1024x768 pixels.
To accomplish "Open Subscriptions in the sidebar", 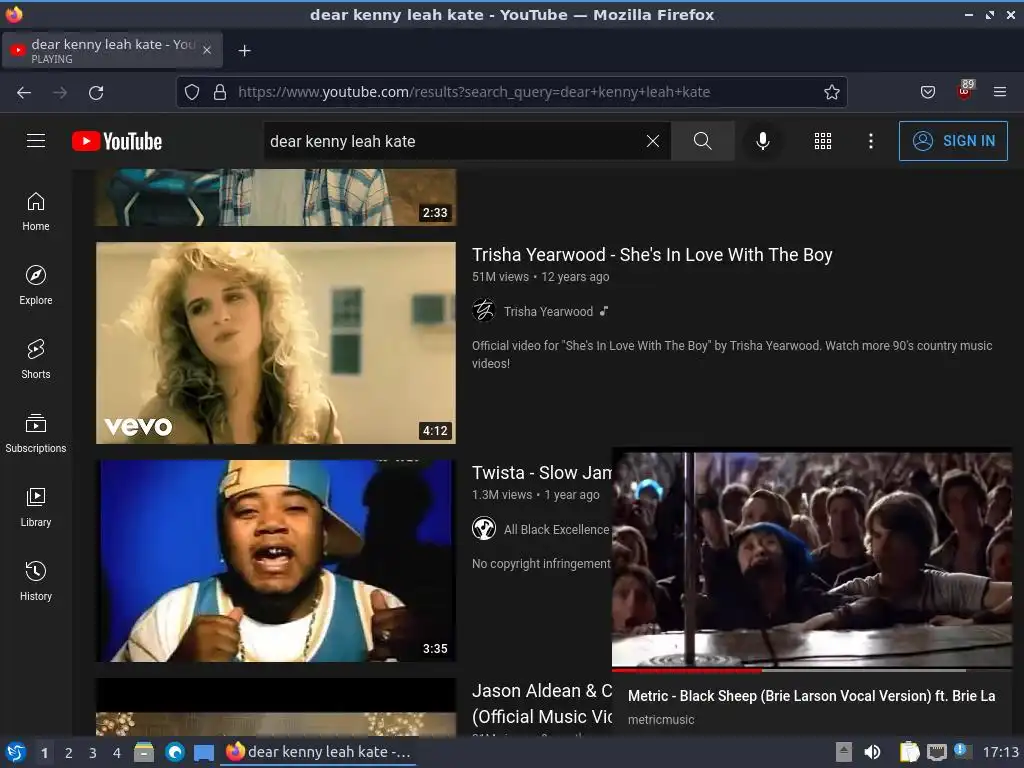I will pyautogui.click(x=36, y=434).
